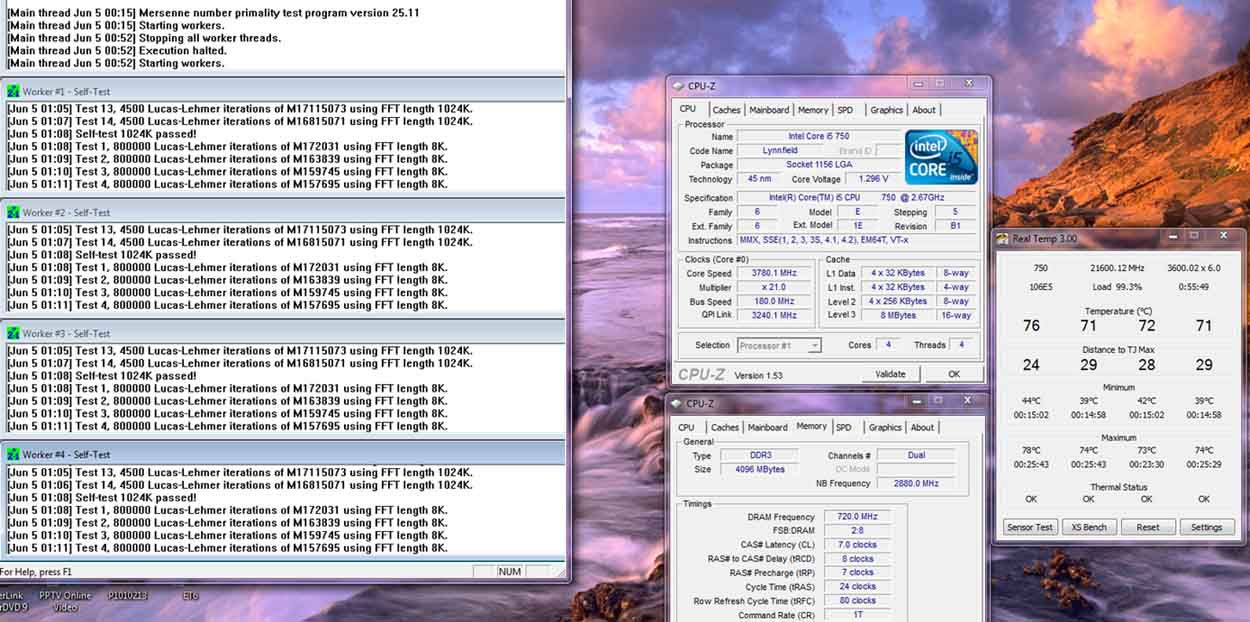Click the '80 clocks' Row Refresh Cycle Time value
1250x622 pixels.
tap(858, 601)
